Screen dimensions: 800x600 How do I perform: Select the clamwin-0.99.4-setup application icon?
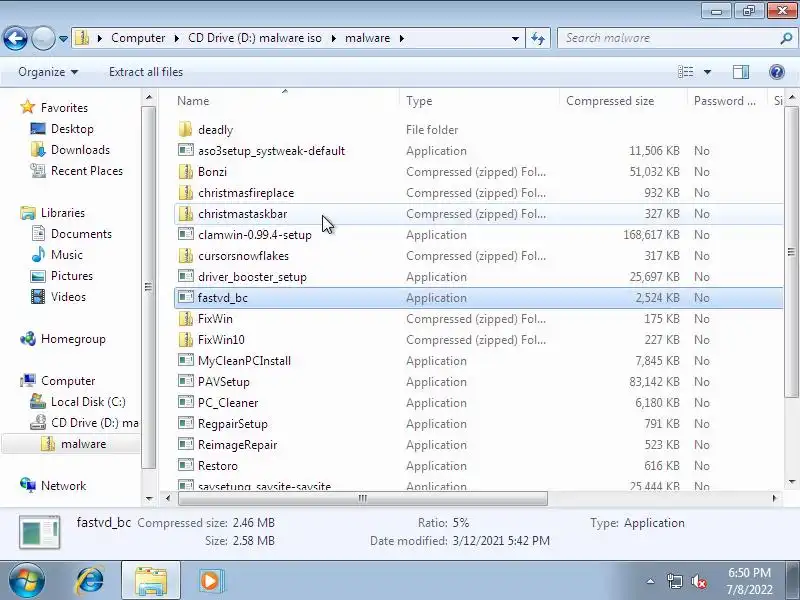point(186,235)
